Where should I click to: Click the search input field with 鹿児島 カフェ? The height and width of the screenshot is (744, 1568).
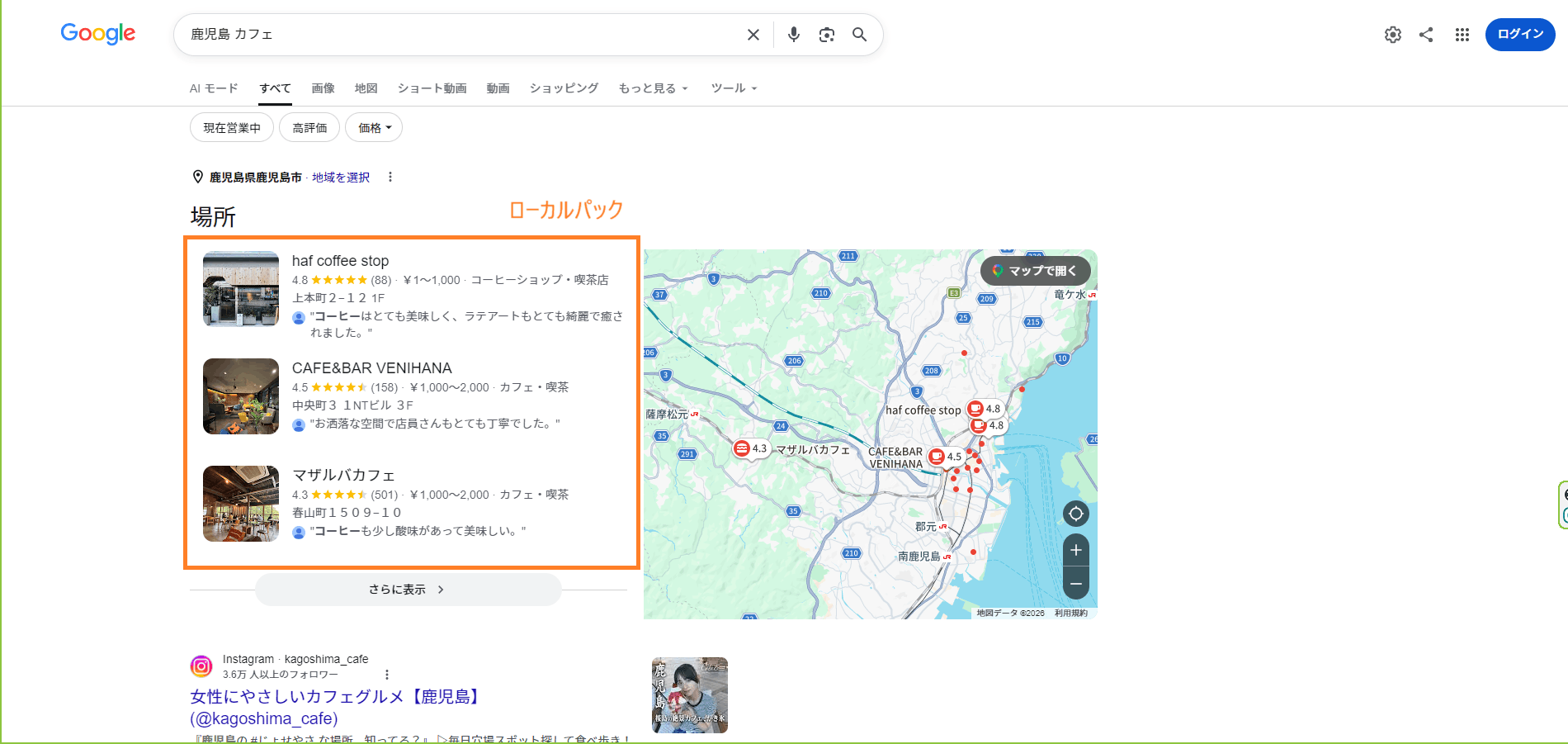462,35
